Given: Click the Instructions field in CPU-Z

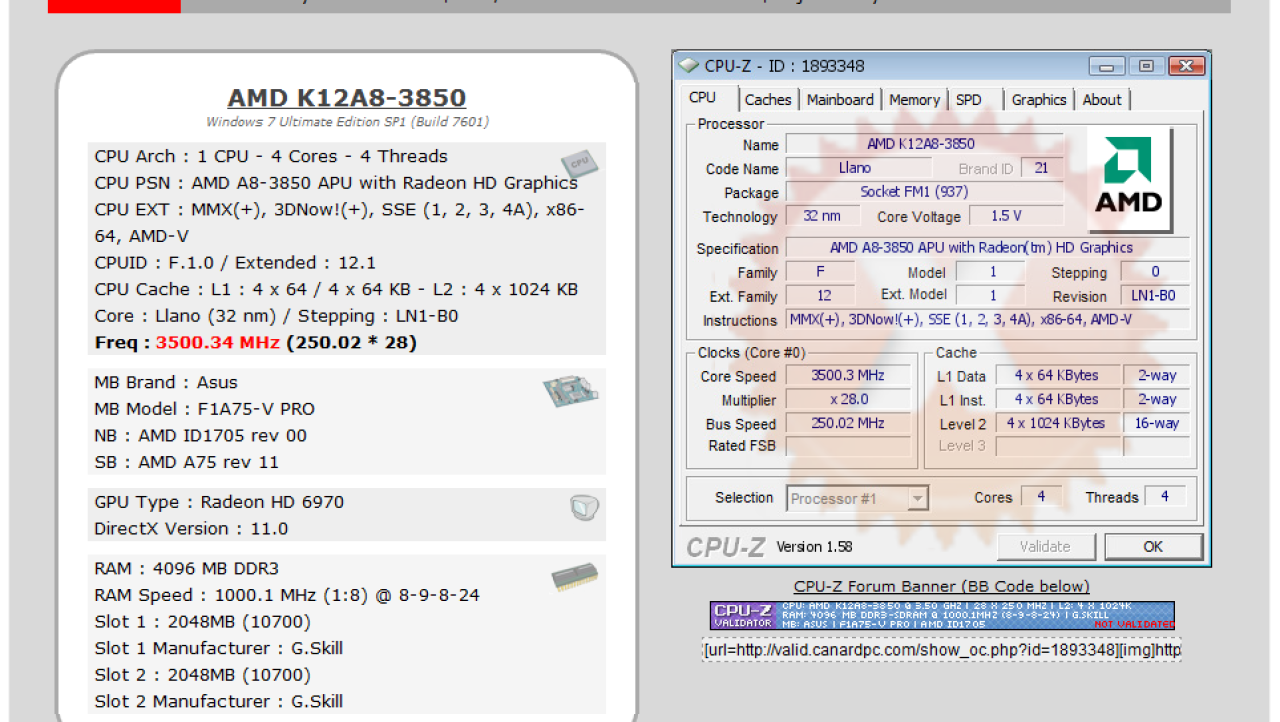Looking at the screenshot, I should click(988, 320).
